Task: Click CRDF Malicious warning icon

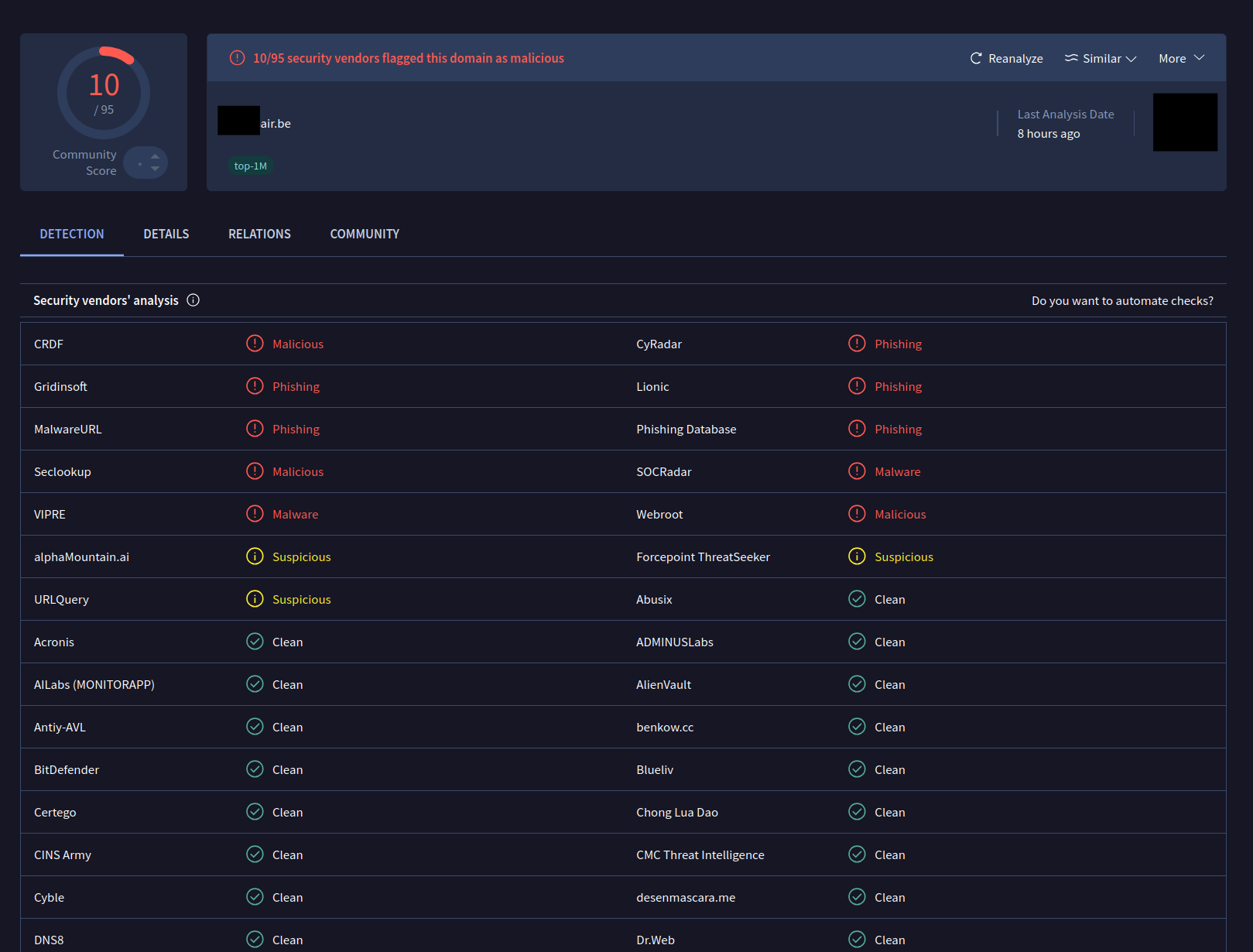Action: (x=255, y=344)
